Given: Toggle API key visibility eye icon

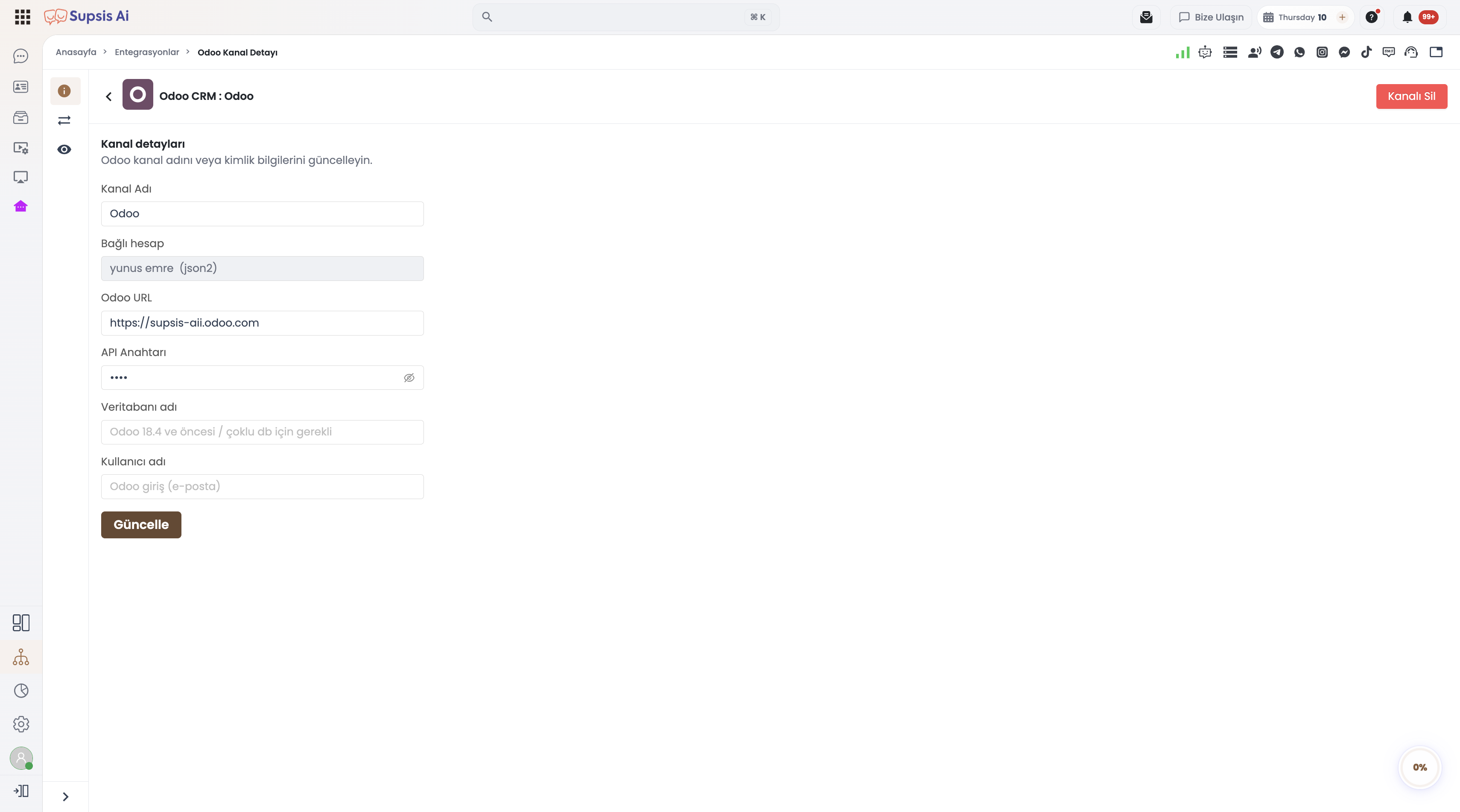Looking at the screenshot, I should [409, 377].
